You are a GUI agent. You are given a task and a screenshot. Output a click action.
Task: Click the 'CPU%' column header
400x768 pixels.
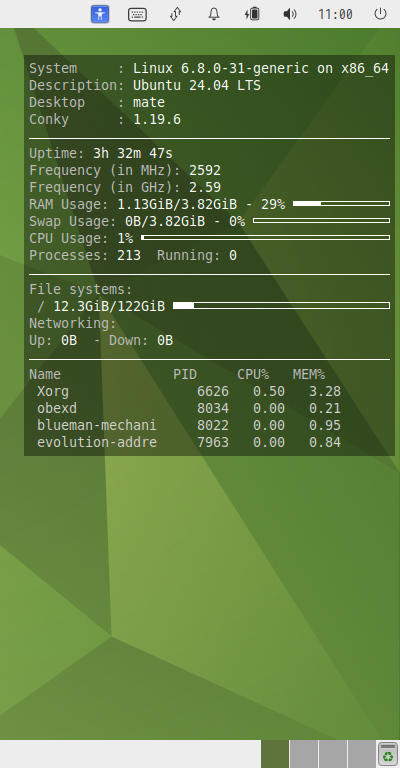coord(253,375)
